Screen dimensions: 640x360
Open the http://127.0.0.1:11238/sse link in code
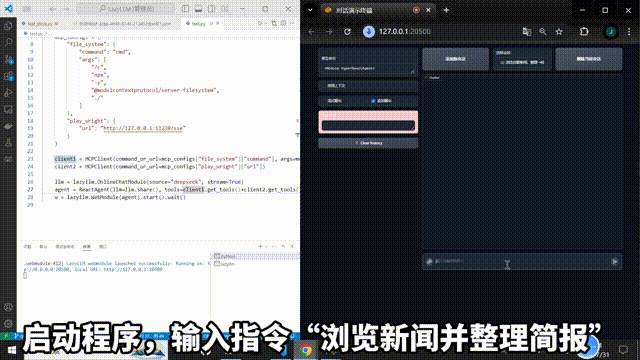(x=143, y=128)
